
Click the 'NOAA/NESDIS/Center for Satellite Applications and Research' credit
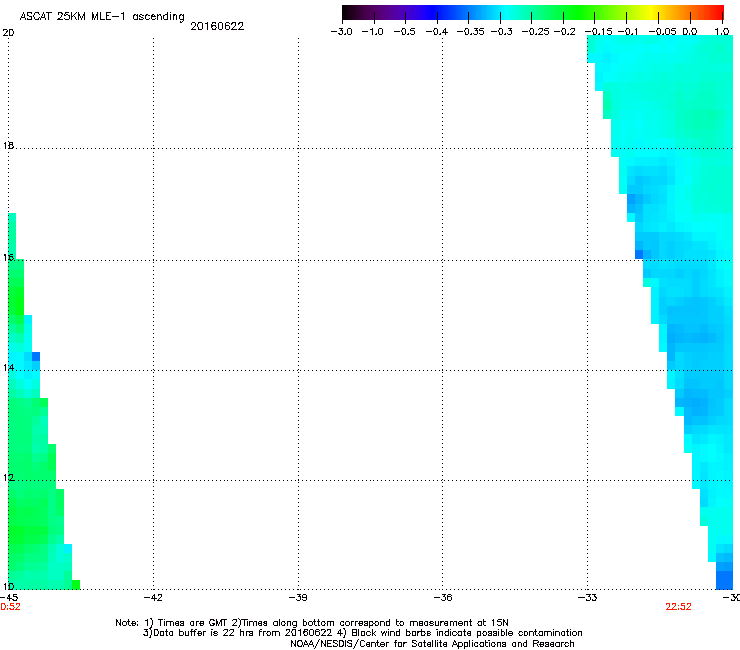click(432, 644)
